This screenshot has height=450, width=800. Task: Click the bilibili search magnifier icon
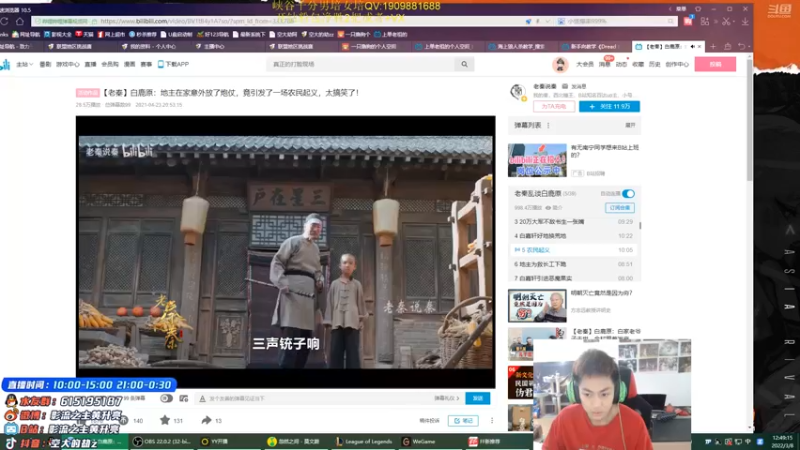(x=464, y=64)
